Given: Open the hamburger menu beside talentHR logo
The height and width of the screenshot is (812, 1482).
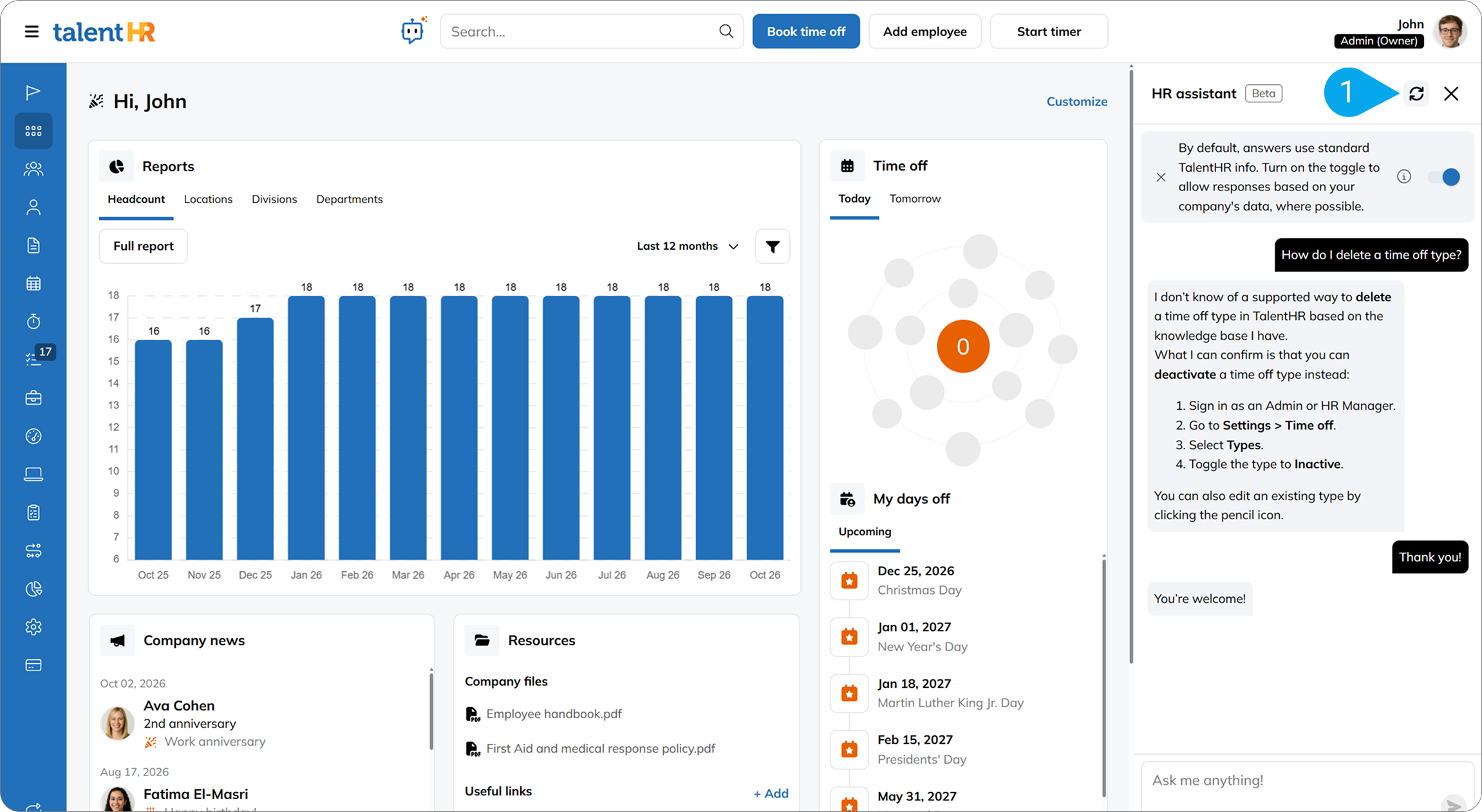Looking at the screenshot, I should pyautogui.click(x=32, y=32).
